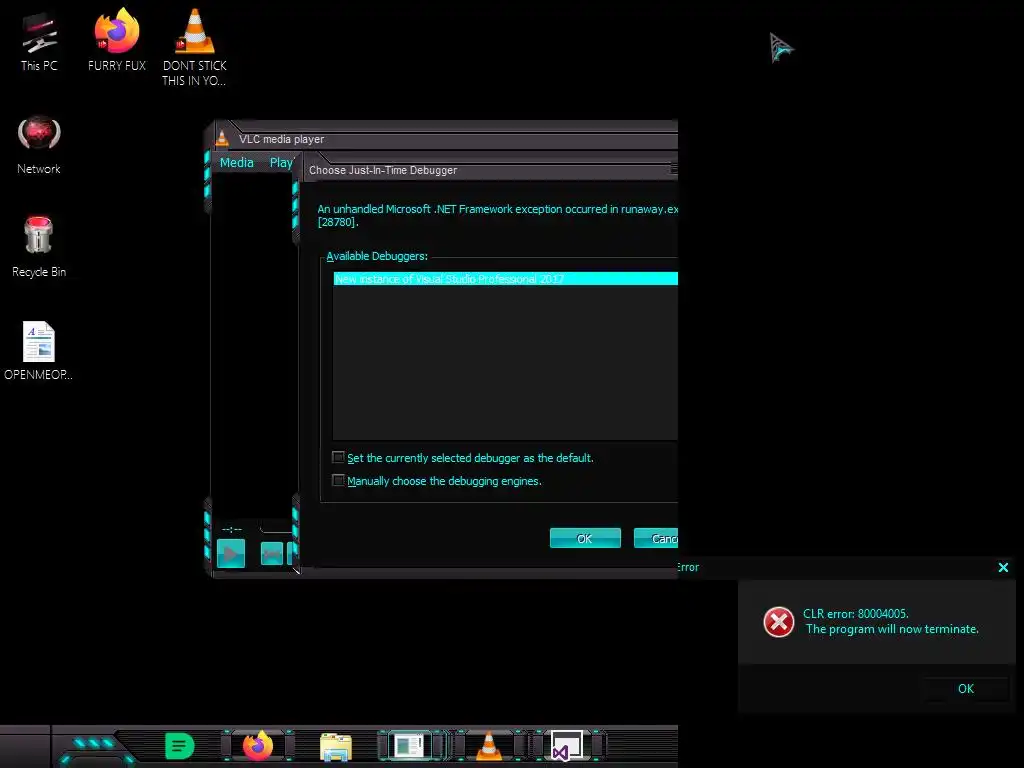Click the CLR error: 80004005 message text
The height and width of the screenshot is (768, 1024).
coord(856,614)
